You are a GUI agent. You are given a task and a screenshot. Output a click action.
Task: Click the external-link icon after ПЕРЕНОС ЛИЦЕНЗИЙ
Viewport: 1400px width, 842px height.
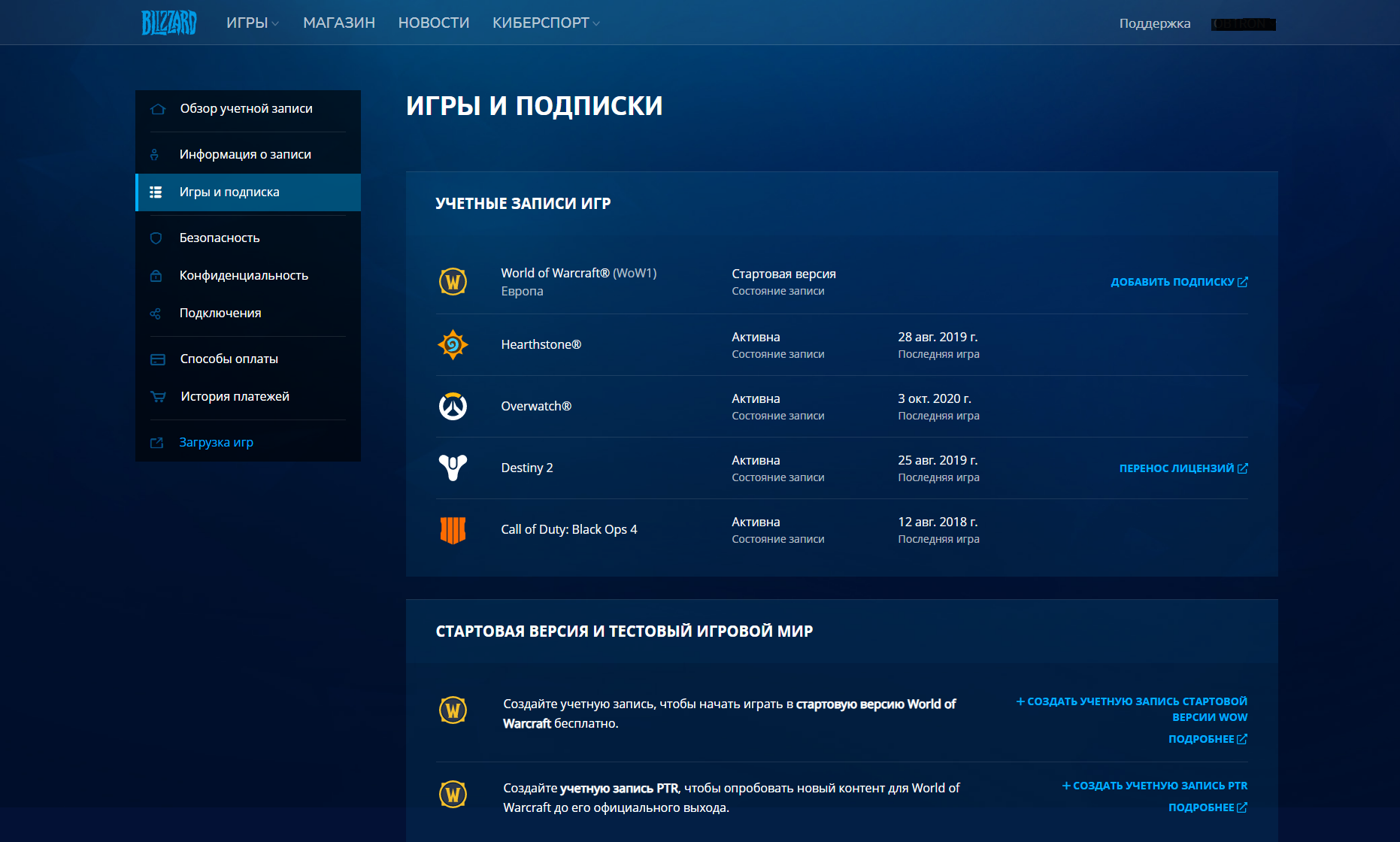1243,468
